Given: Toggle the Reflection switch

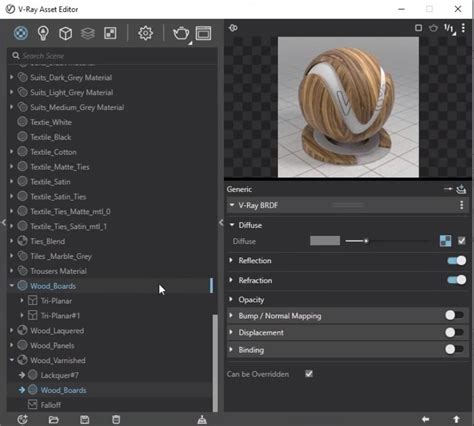Looking at the screenshot, I should [x=457, y=261].
